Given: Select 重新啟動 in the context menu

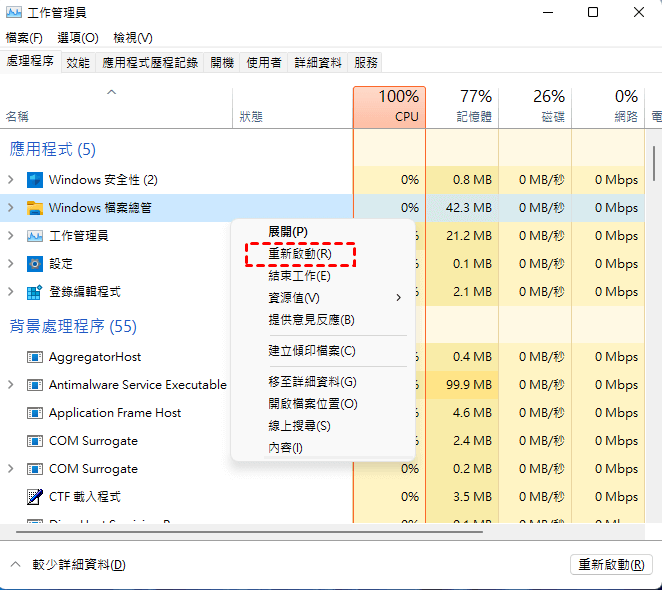Looking at the screenshot, I should tap(300, 254).
